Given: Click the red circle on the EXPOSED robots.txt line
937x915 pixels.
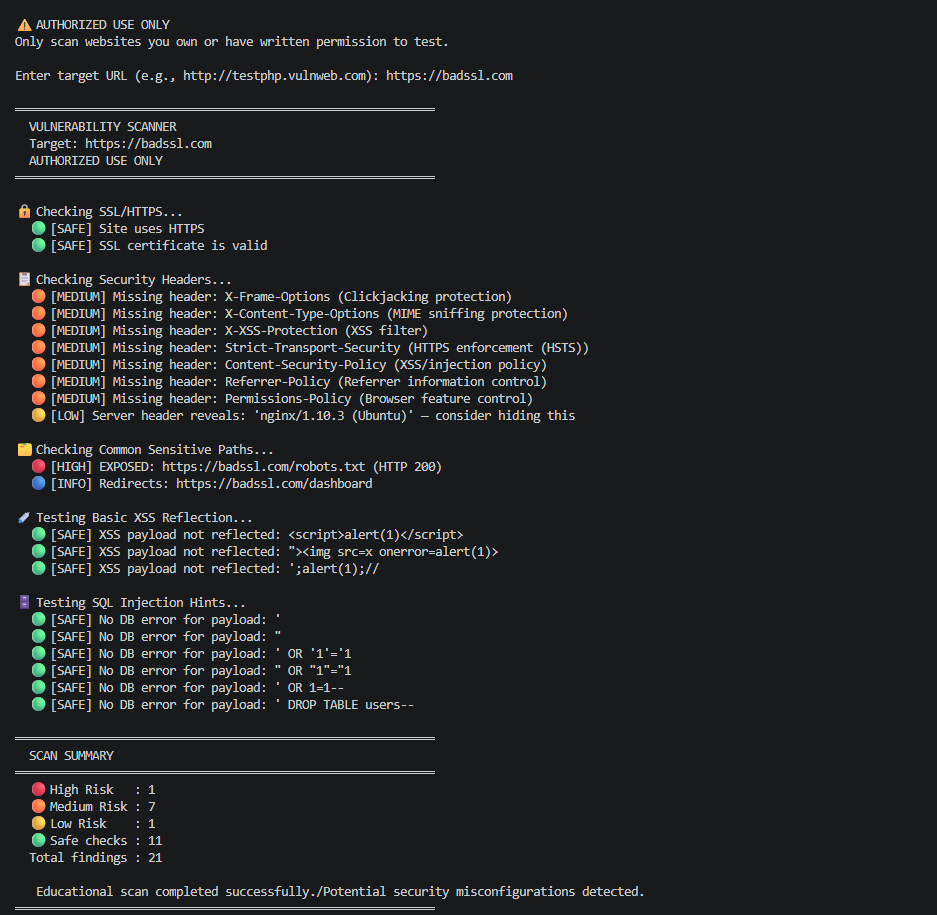Looking at the screenshot, I should pos(39,466).
